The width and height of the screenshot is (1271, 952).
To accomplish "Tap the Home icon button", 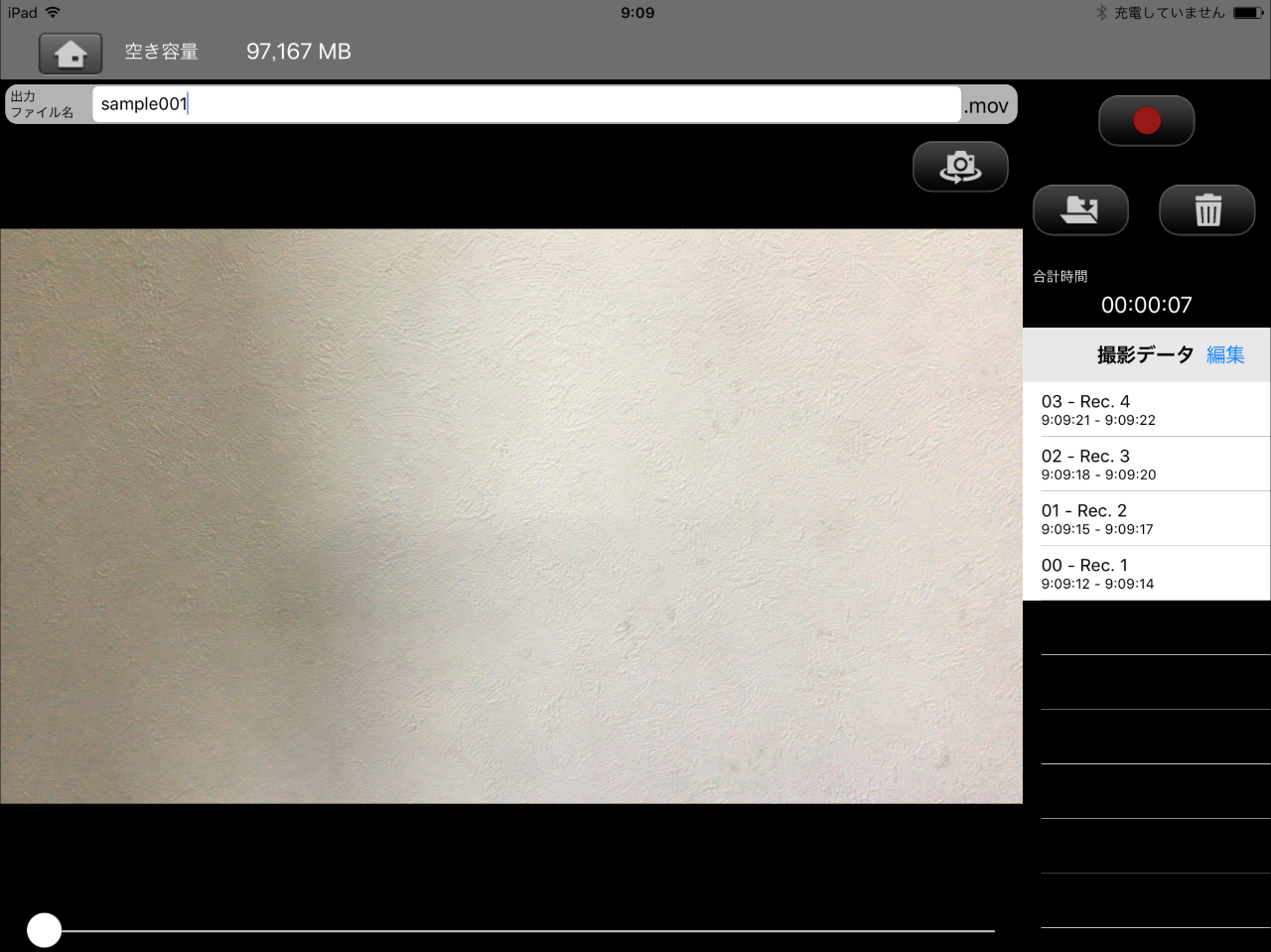I will (x=71, y=54).
